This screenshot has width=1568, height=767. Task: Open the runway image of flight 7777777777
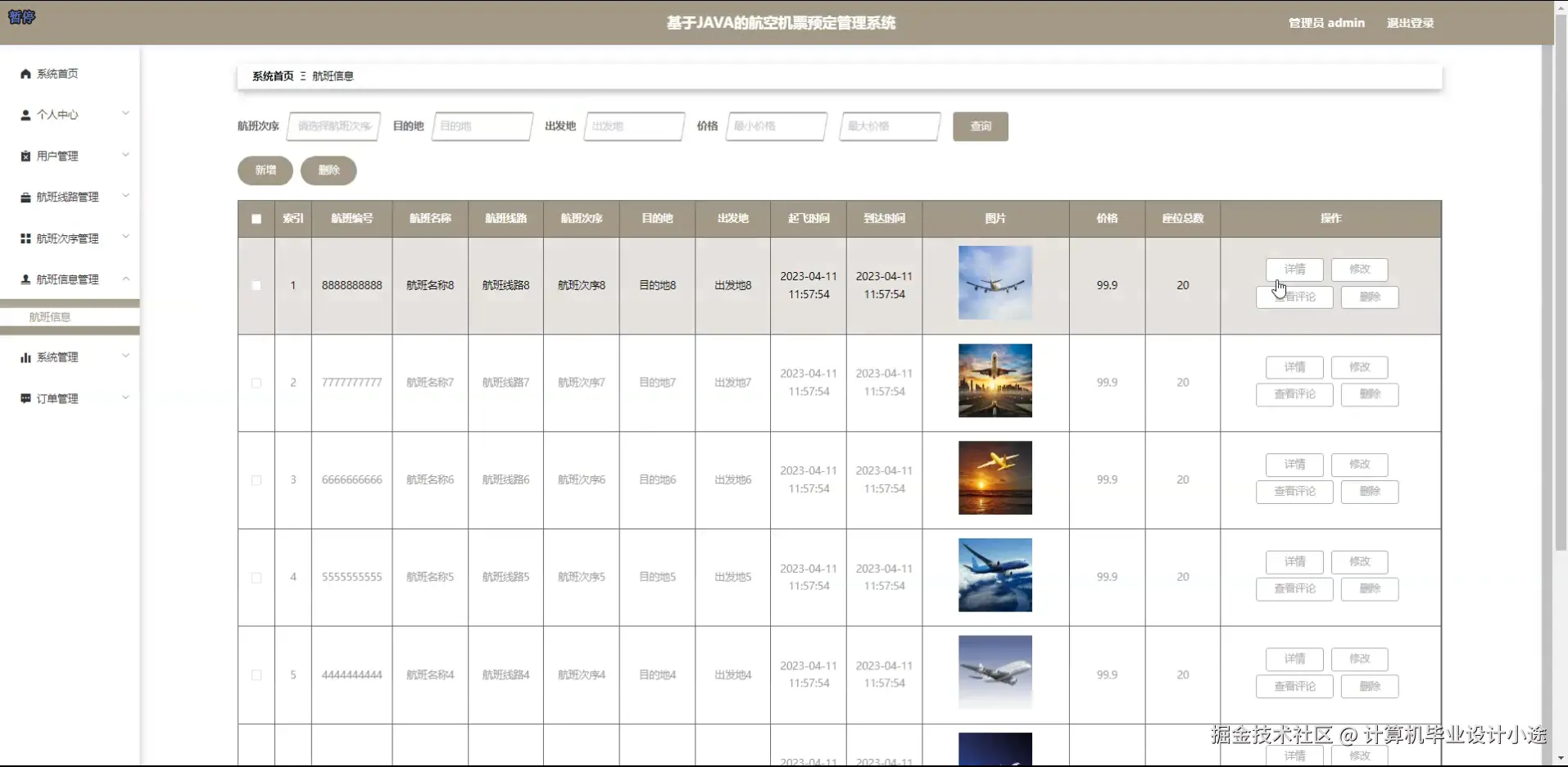tap(995, 380)
